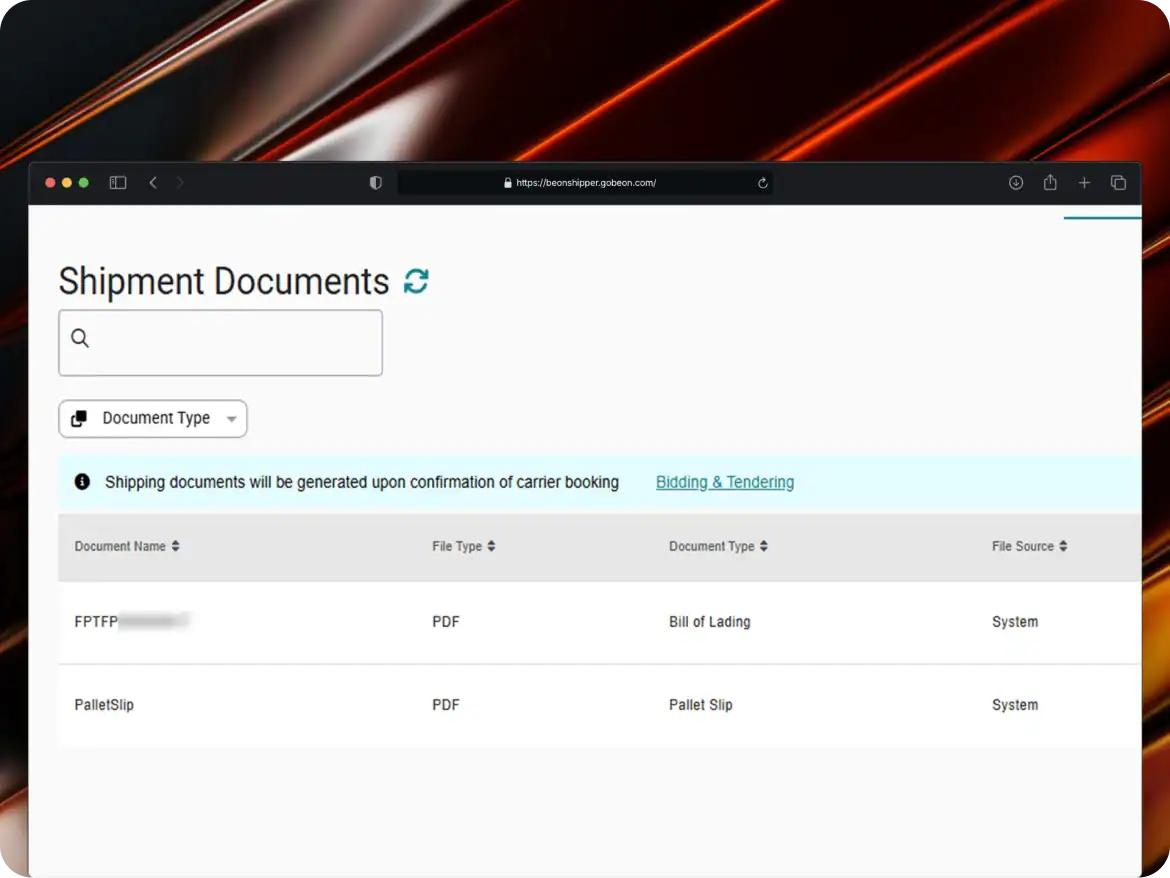The height and width of the screenshot is (878, 1170).
Task: Sort by Document Name column arrows
Action: (x=175, y=546)
